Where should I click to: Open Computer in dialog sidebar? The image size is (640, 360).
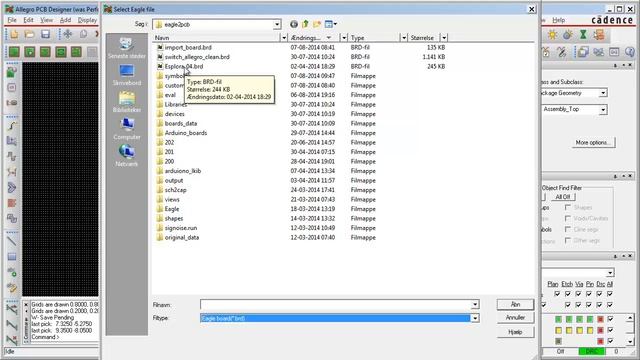[x=127, y=129]
